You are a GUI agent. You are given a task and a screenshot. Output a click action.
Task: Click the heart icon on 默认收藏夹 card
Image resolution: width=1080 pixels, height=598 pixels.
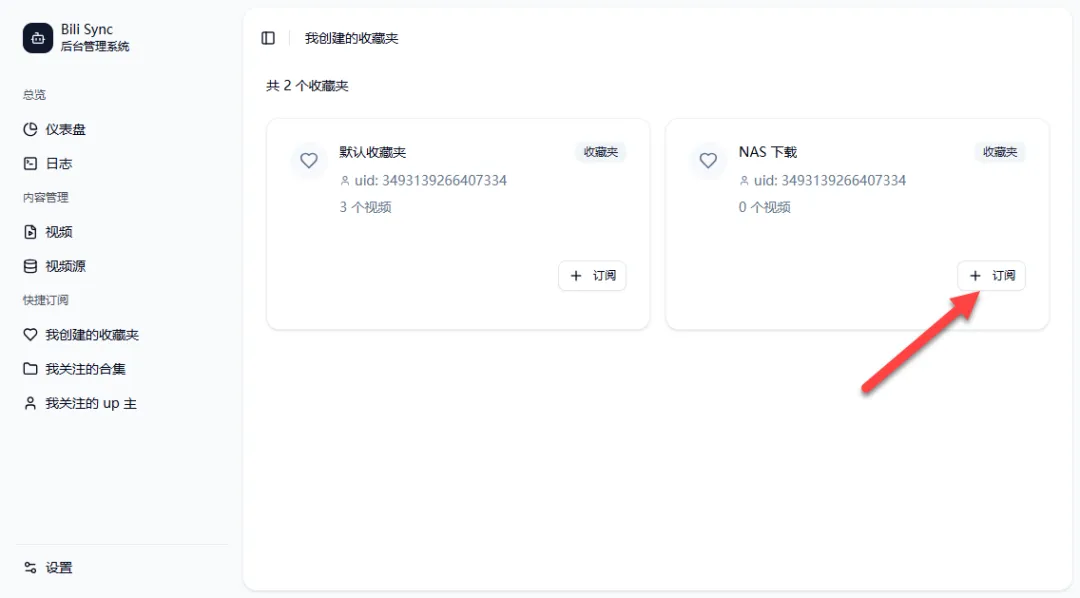(x=309, y=161)
